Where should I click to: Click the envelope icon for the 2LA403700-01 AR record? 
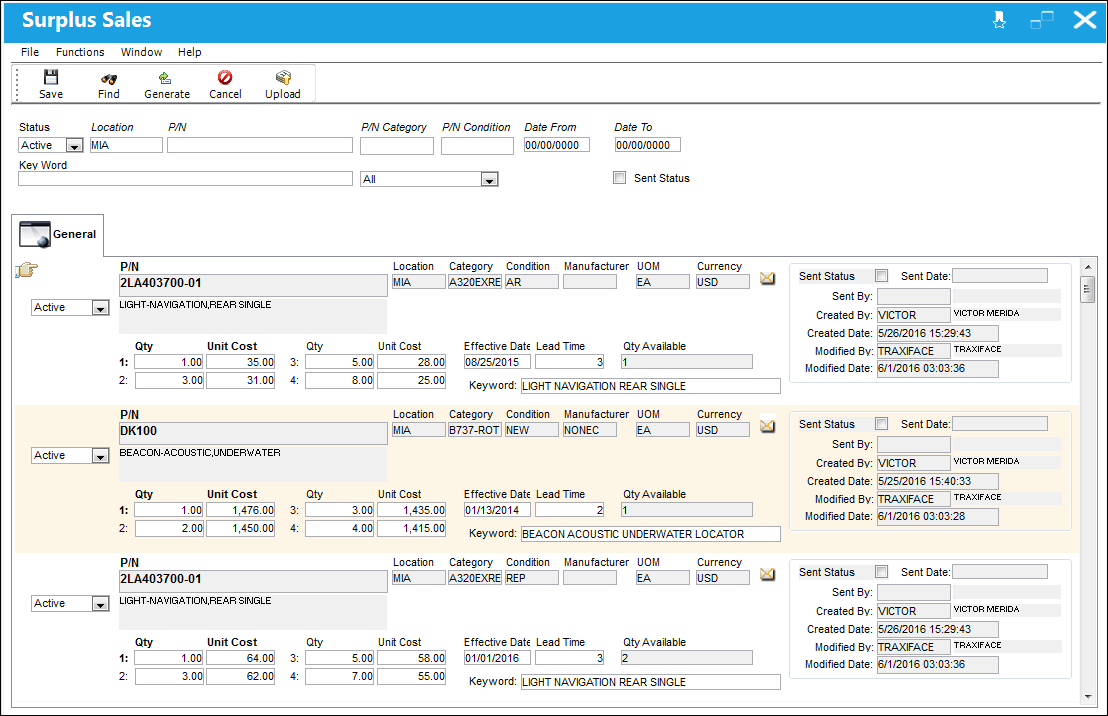767,278
